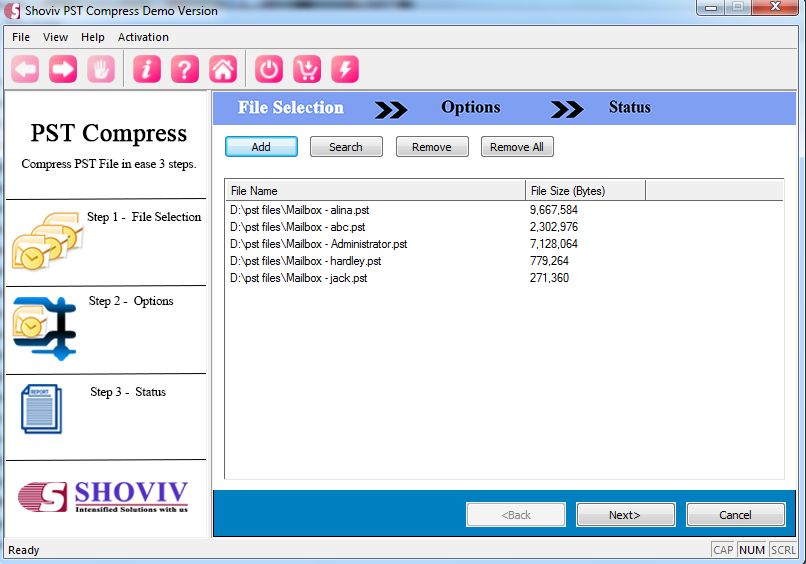The image size is (806, 564).
Task: Click the Remove All button
Action: point(517,147)
